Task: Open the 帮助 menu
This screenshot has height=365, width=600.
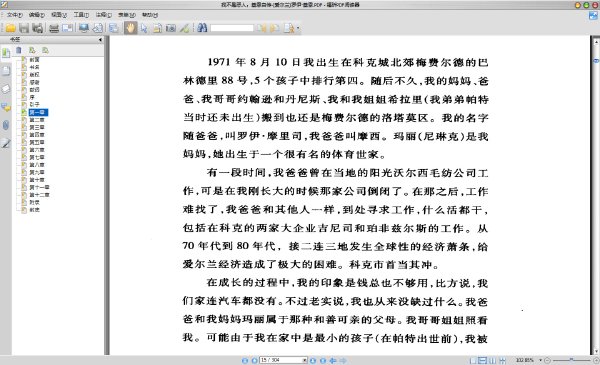Action: click(150, 15)
